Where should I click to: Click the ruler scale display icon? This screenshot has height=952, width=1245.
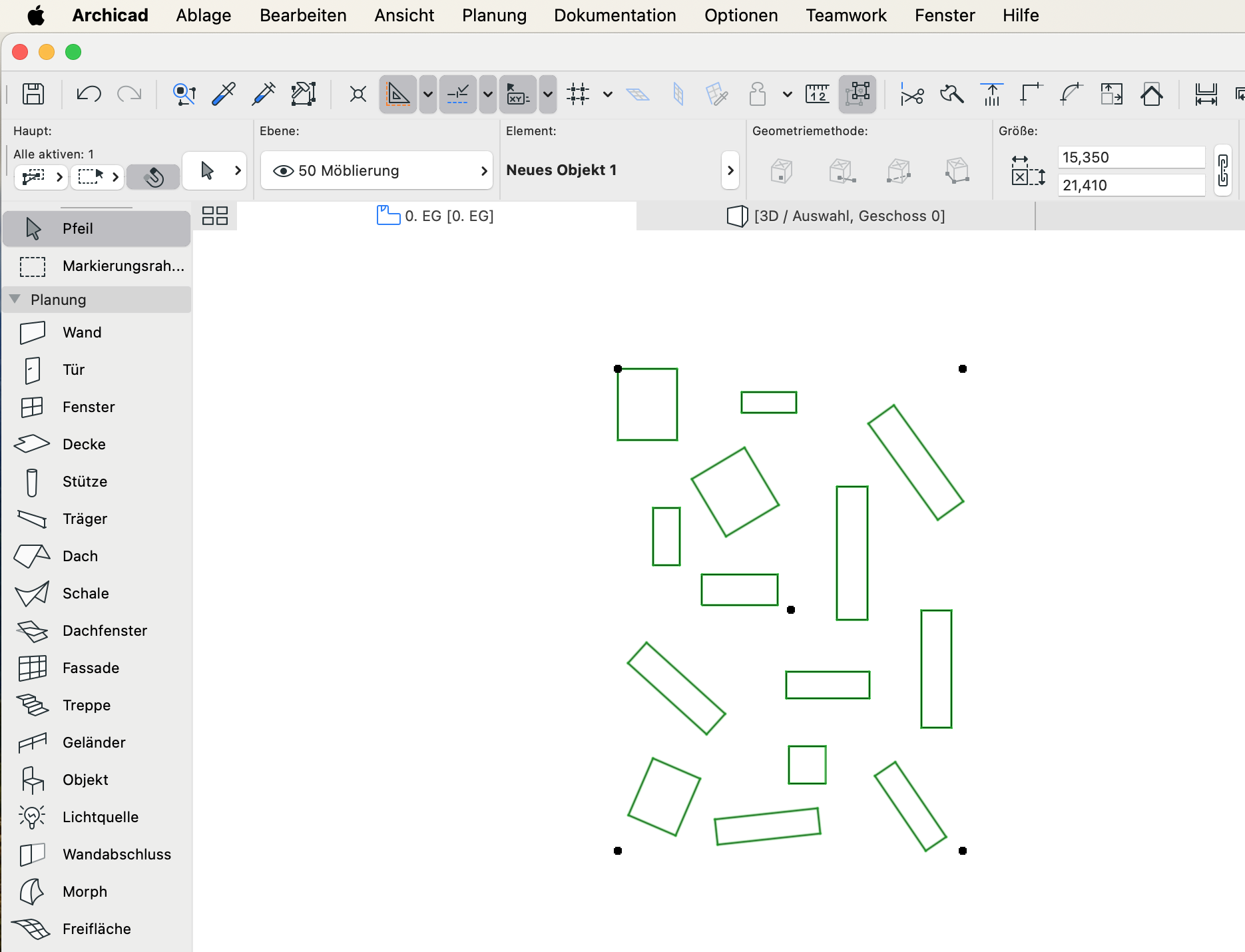coord(818,94)
